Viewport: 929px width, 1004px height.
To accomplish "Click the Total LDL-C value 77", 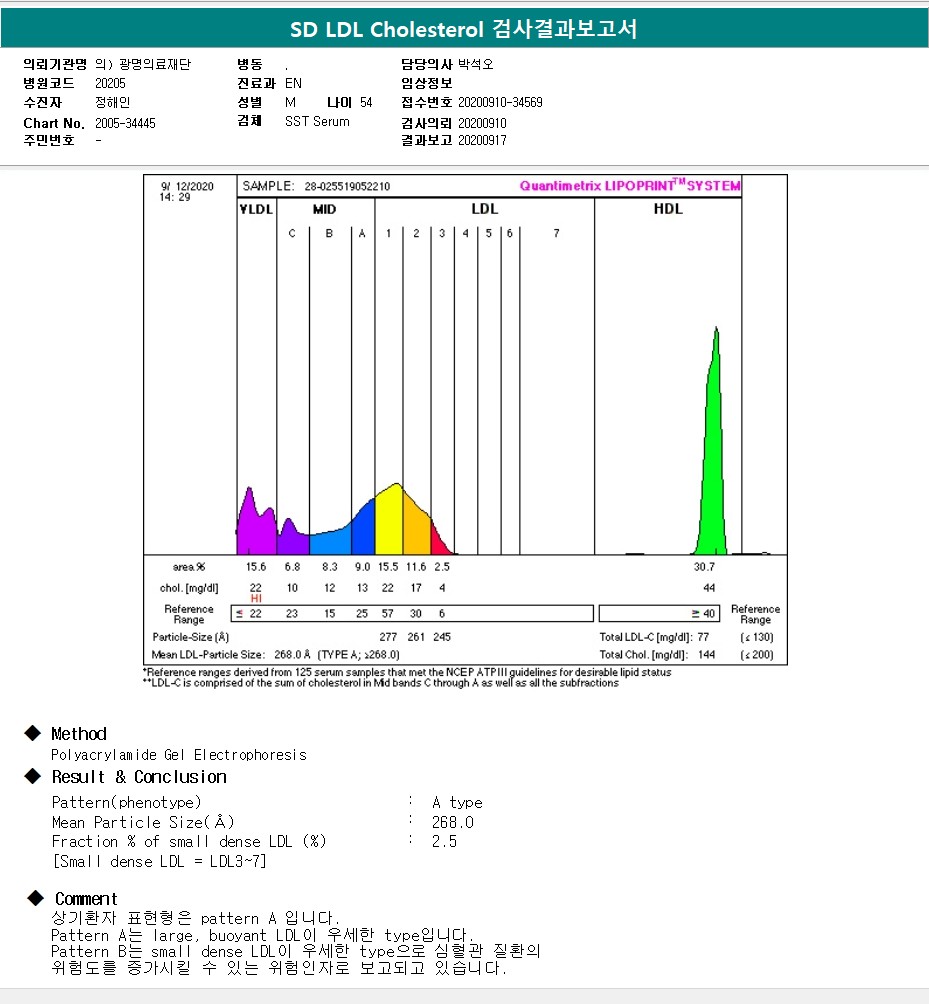I will click(704, 637).
